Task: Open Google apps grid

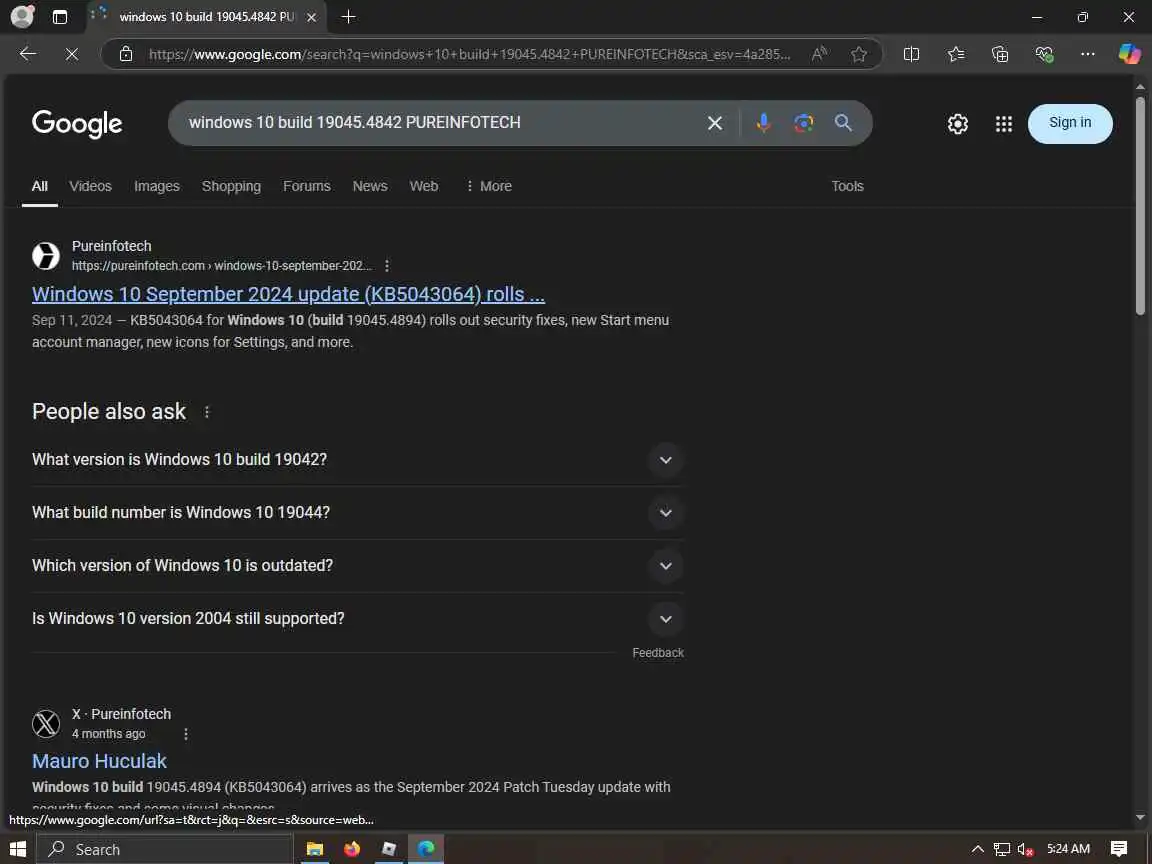Action: [1004, 123]
